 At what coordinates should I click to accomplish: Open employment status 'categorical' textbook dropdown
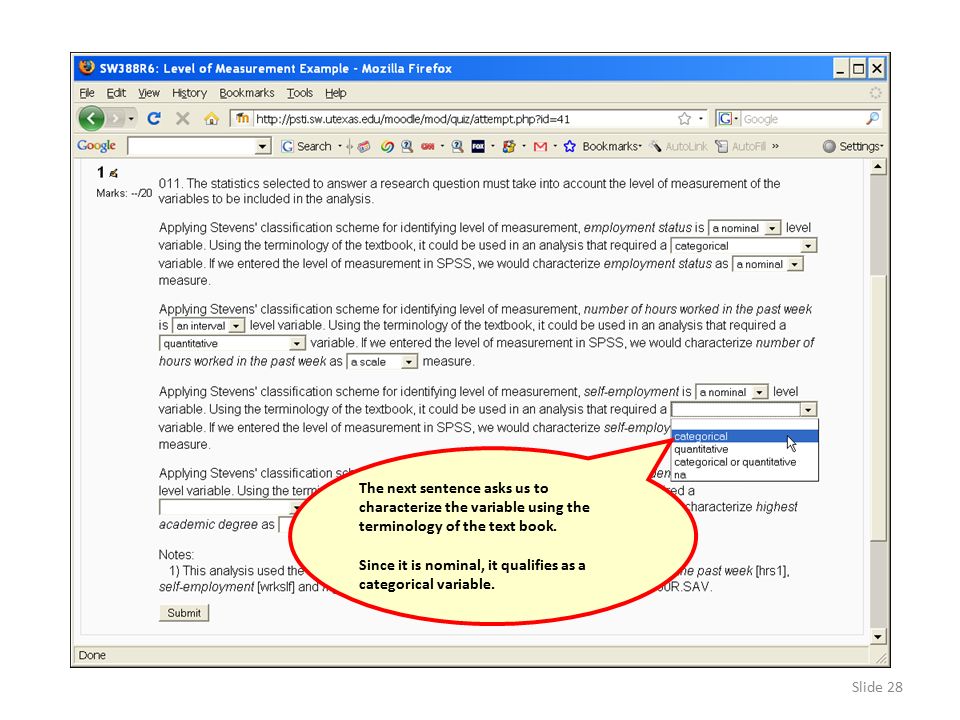743,246
